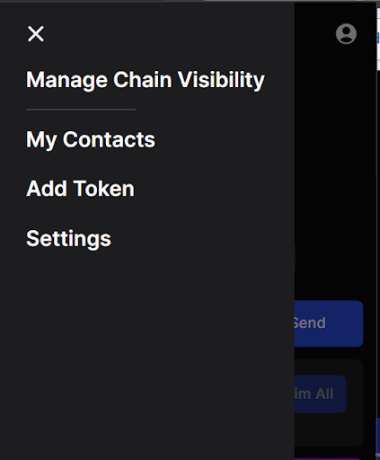Viewport: 380px width, 460px height.
Task: Click the blue Send button behind the drawer
Action: pos(329,323)
